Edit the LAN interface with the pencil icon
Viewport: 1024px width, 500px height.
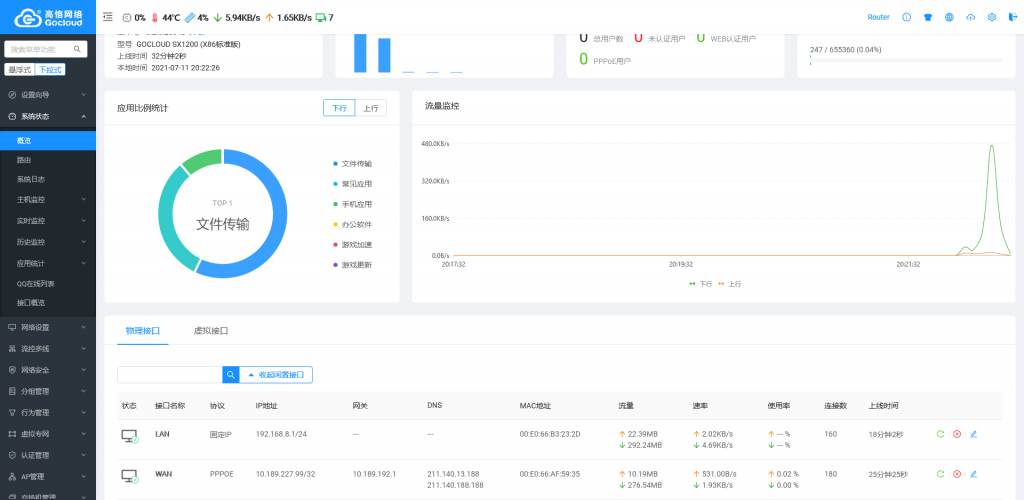click(973, 434)
